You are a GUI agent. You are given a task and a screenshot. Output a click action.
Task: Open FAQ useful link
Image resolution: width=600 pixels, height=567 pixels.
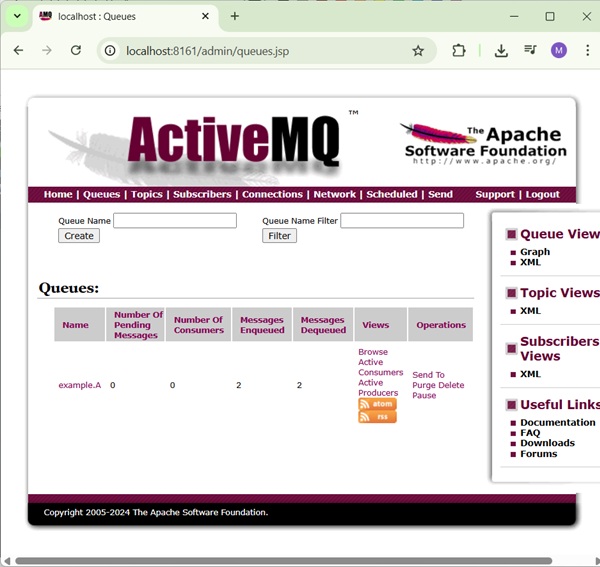(530, 433)
